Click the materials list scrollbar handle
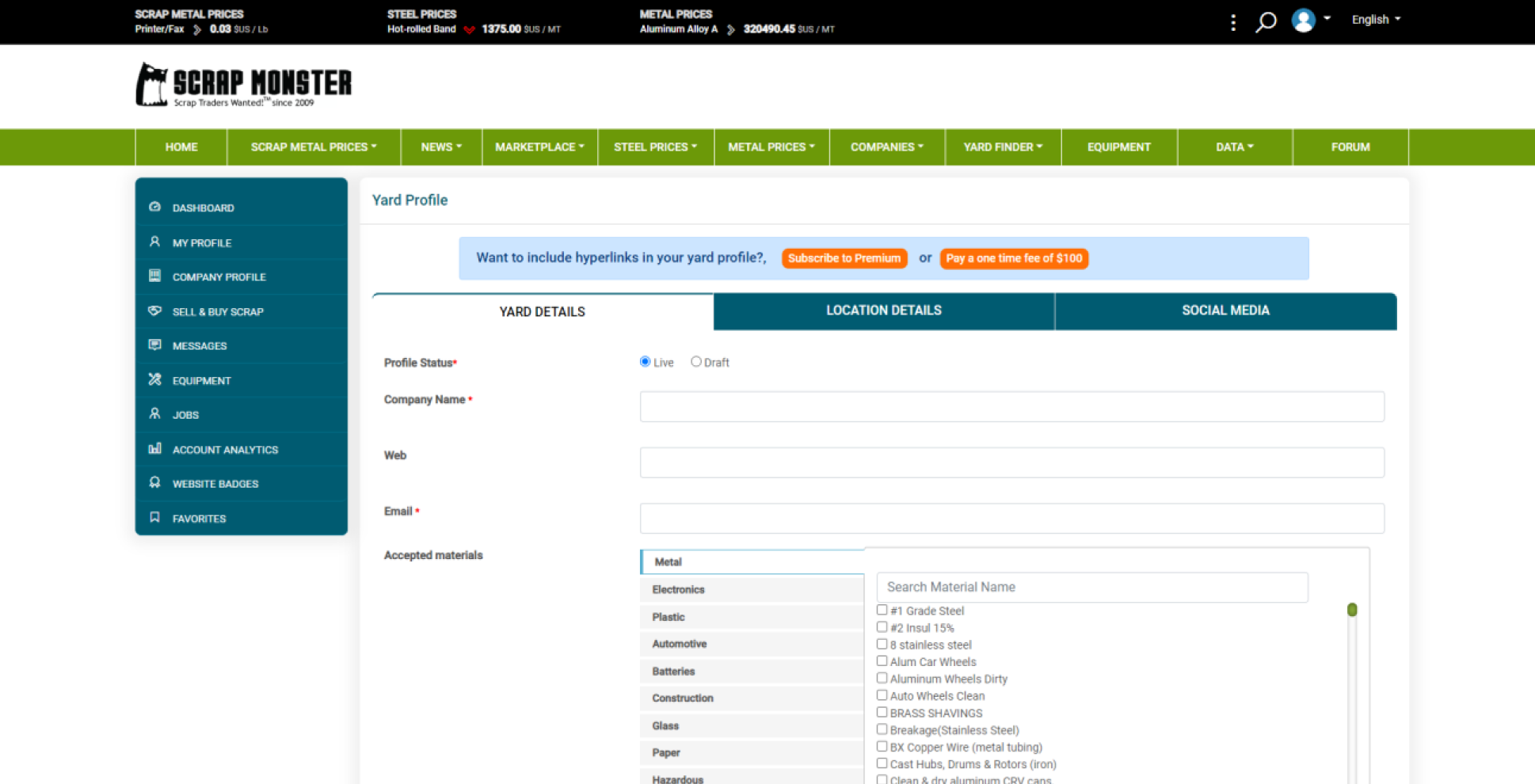 1352,610
